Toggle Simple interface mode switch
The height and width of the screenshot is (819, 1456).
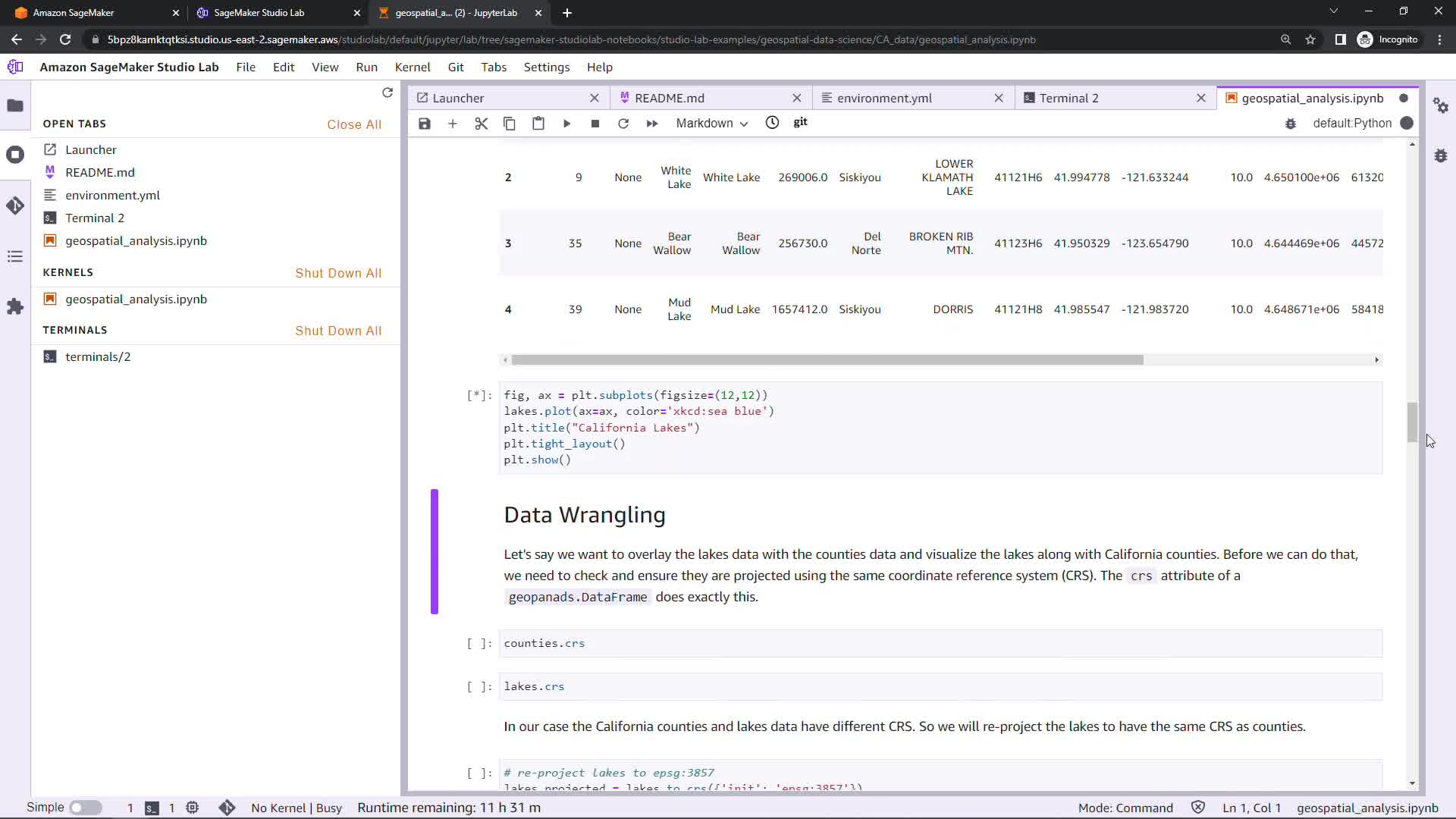(x=86, y=808)
